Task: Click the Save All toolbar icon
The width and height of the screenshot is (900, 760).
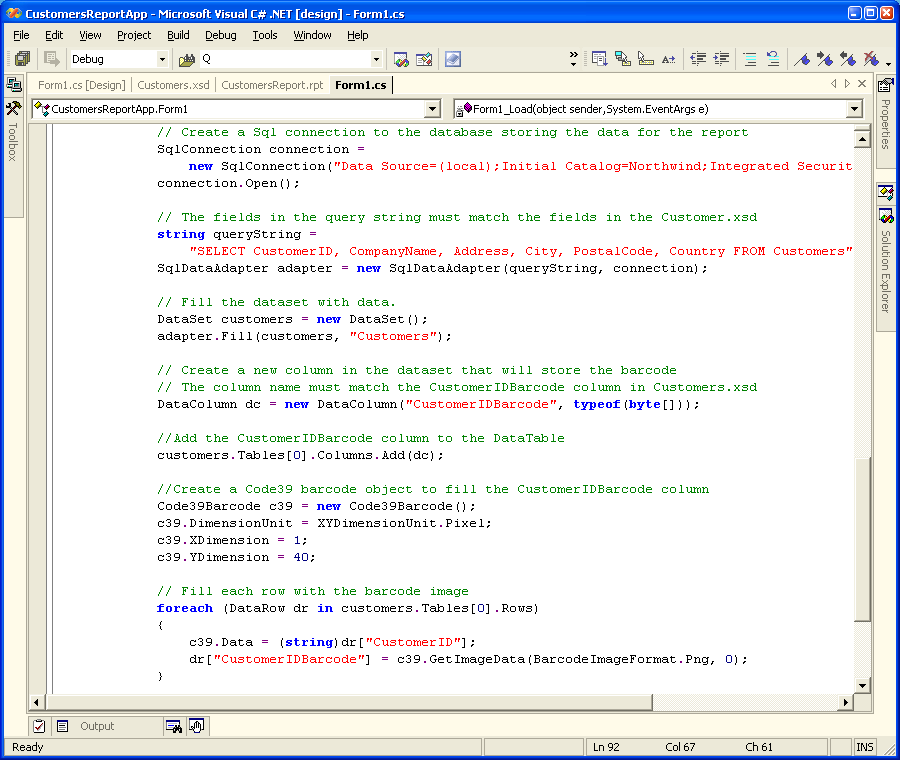Action: [22, 59]
